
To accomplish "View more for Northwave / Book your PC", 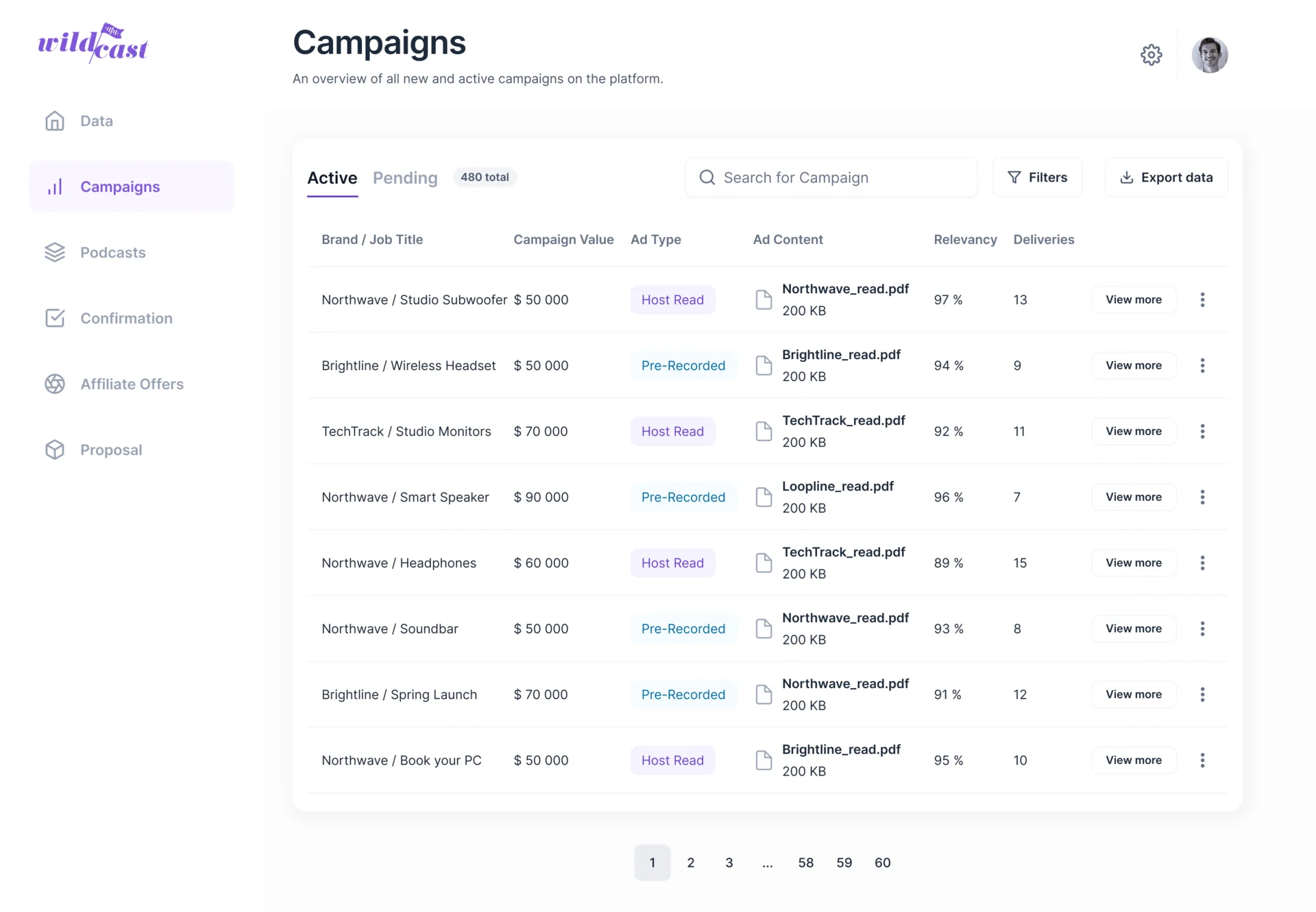I will [x=1134, y=760].
